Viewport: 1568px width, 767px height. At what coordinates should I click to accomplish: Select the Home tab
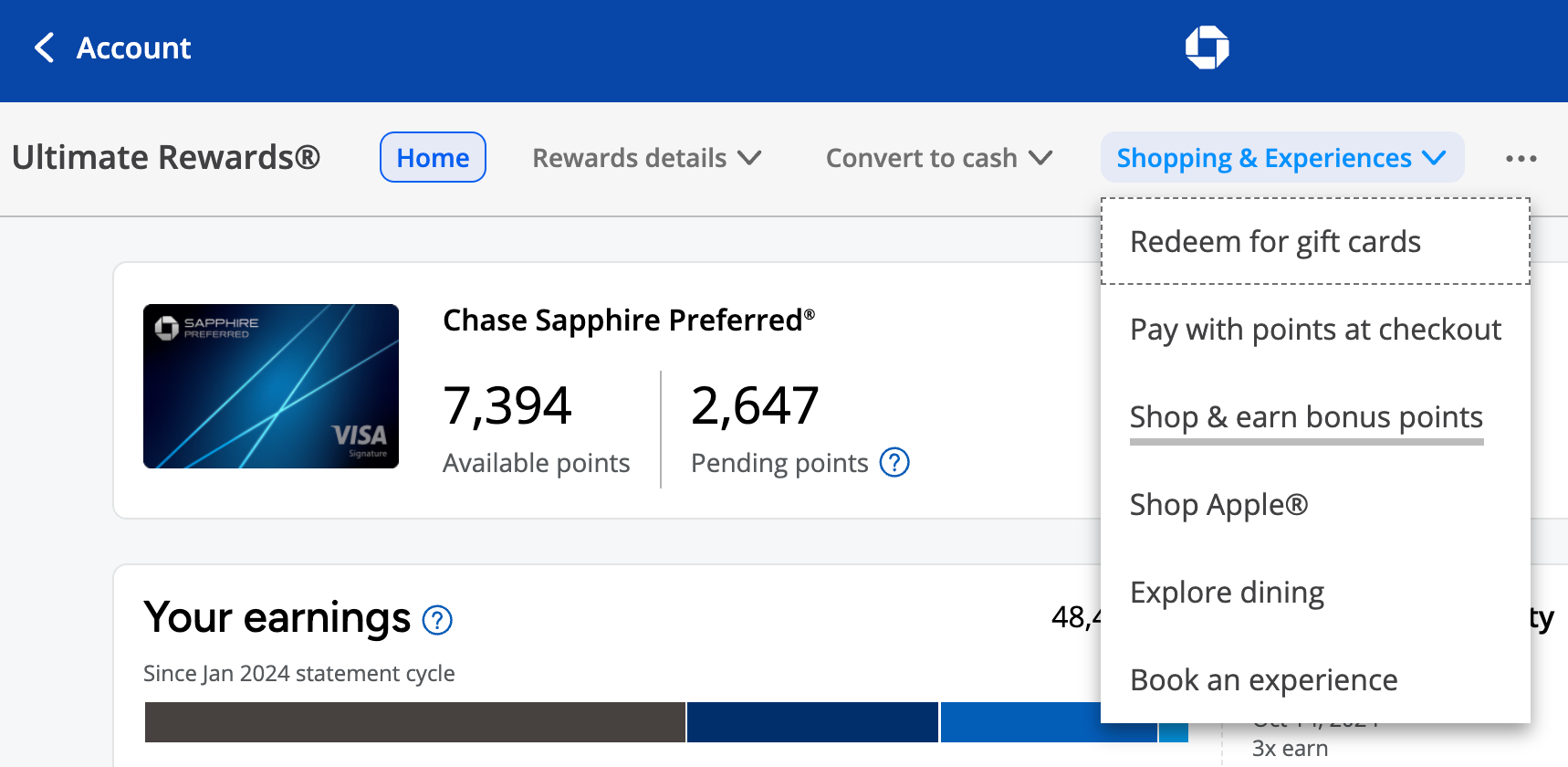[x=433, y=158]
